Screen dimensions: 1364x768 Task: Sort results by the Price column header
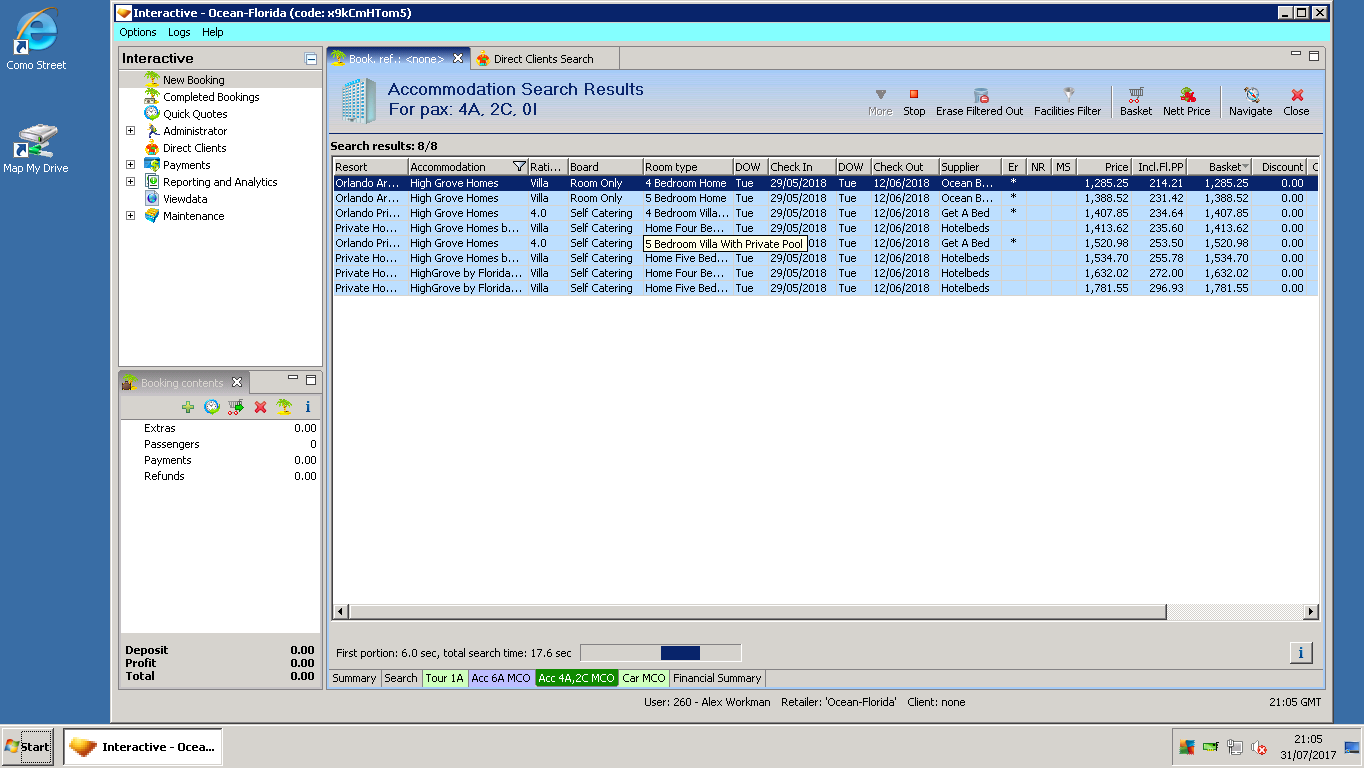click(x=1104, y=167)
